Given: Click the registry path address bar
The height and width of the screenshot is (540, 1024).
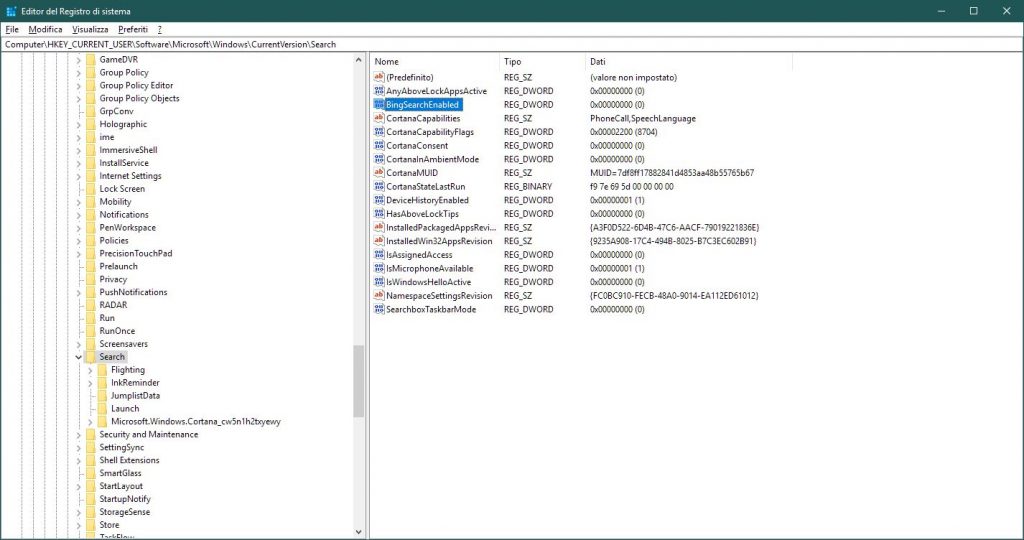Looking at the screenshot, I should point(500,44).
